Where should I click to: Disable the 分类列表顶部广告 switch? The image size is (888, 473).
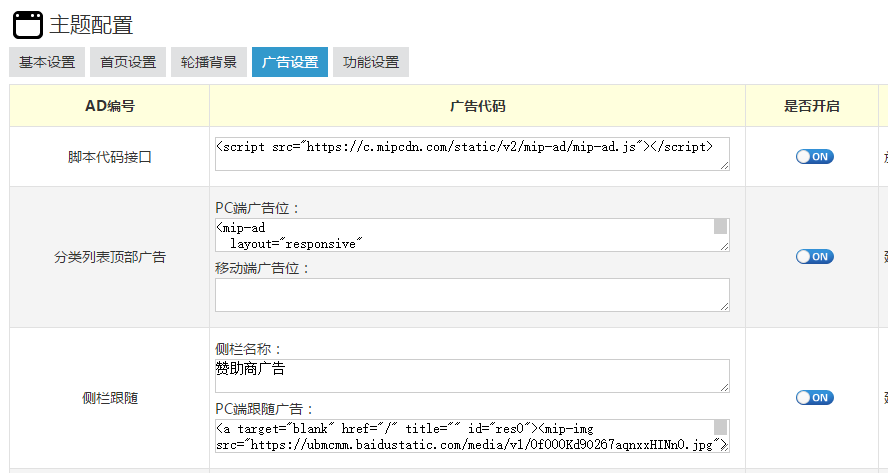[x=814, y=257]
